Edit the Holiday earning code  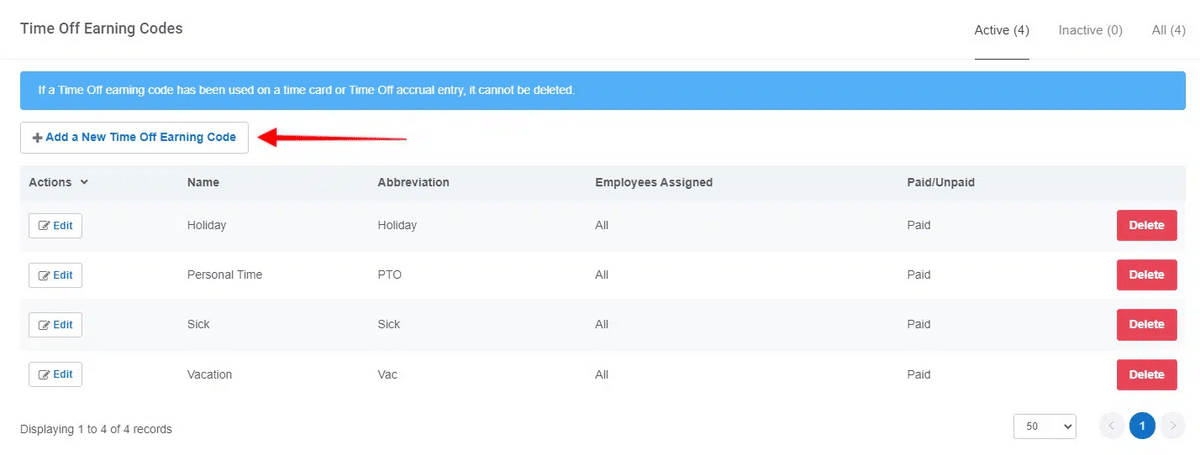pyautogui.click(x=55, y=225)
